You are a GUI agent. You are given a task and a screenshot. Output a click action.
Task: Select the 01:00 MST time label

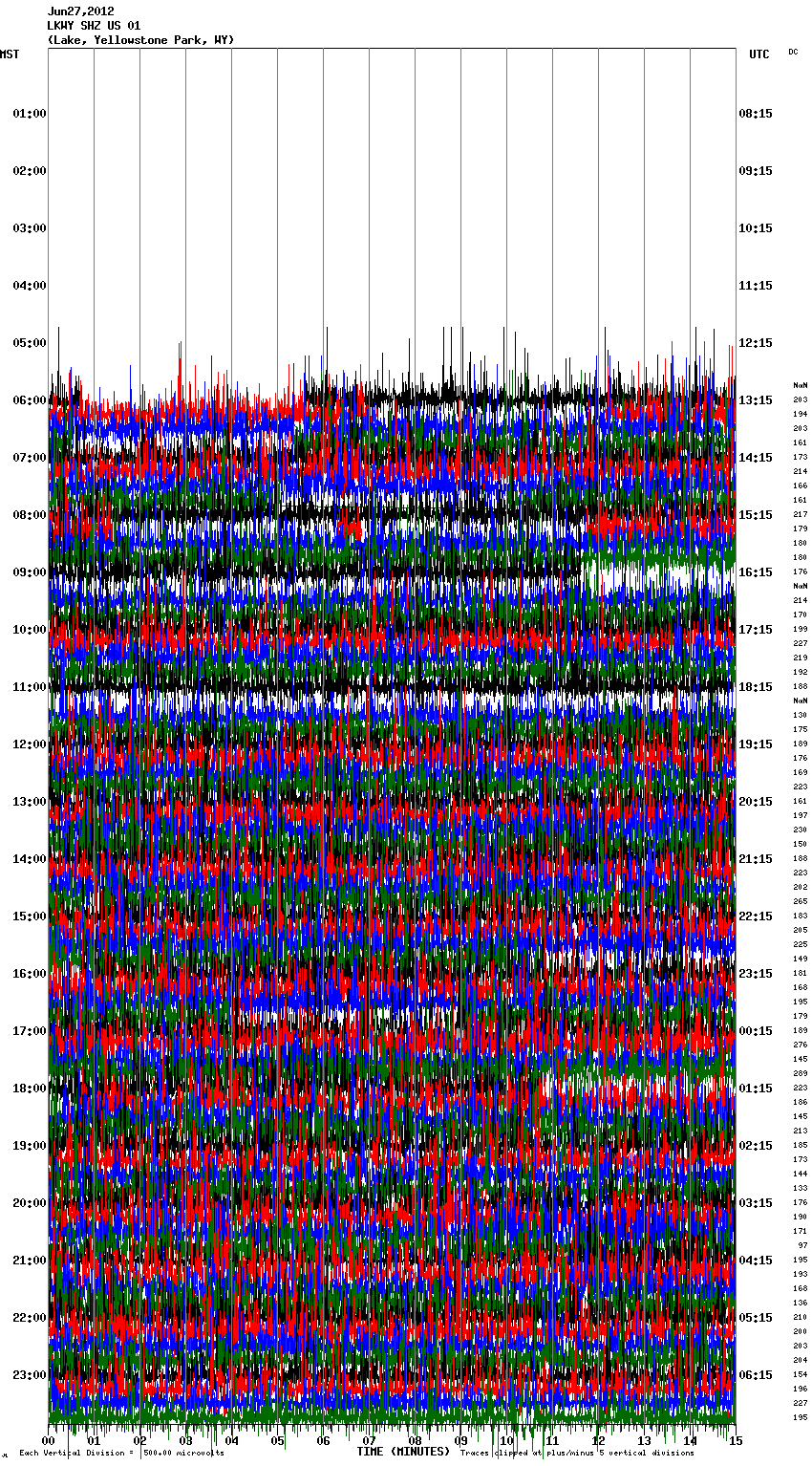pyautogui.click(x=30, y=114)
